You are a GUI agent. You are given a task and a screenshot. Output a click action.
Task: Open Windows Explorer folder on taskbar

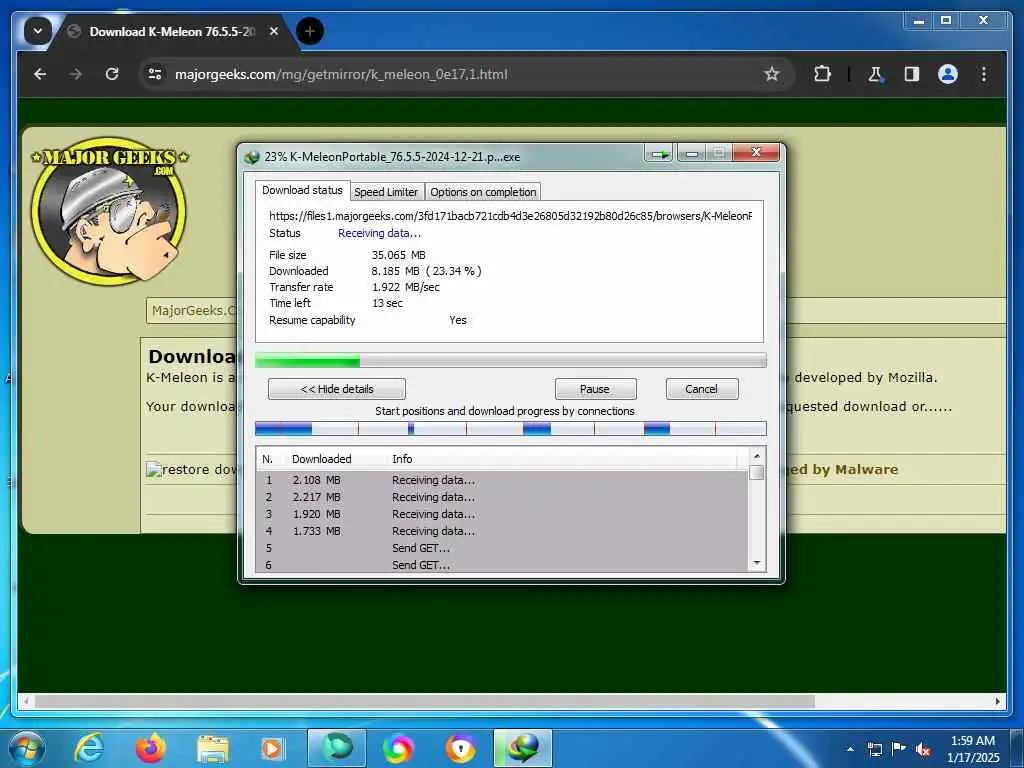coord(213,750)
